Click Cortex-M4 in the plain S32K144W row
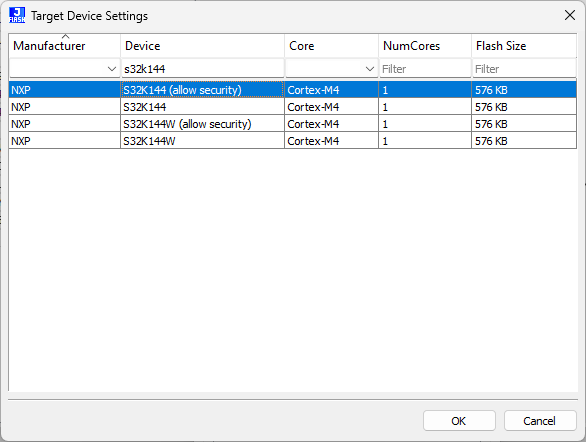This screenshot has width=586, height=442. 313,141
